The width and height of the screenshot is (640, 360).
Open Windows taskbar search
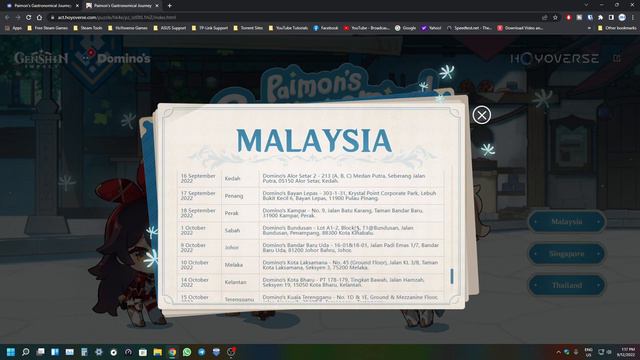point(26,352)
